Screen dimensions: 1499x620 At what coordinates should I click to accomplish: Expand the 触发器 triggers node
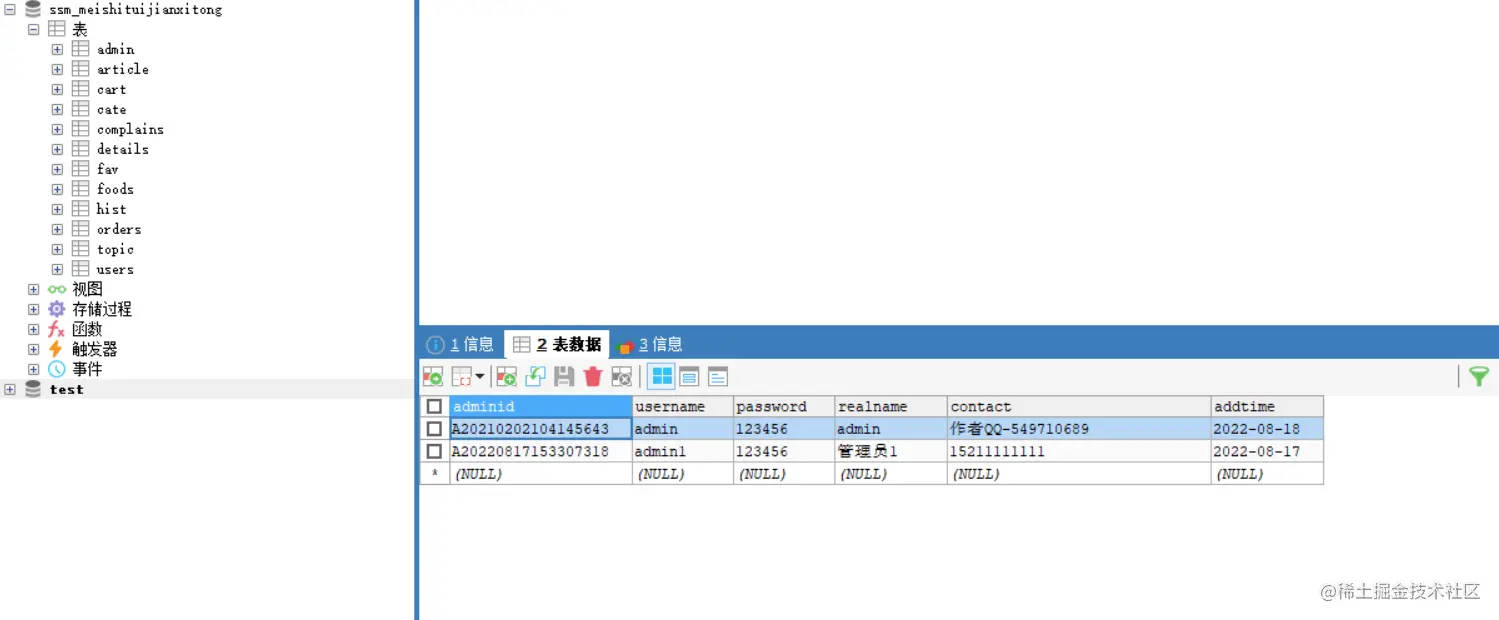coord(33,349)
